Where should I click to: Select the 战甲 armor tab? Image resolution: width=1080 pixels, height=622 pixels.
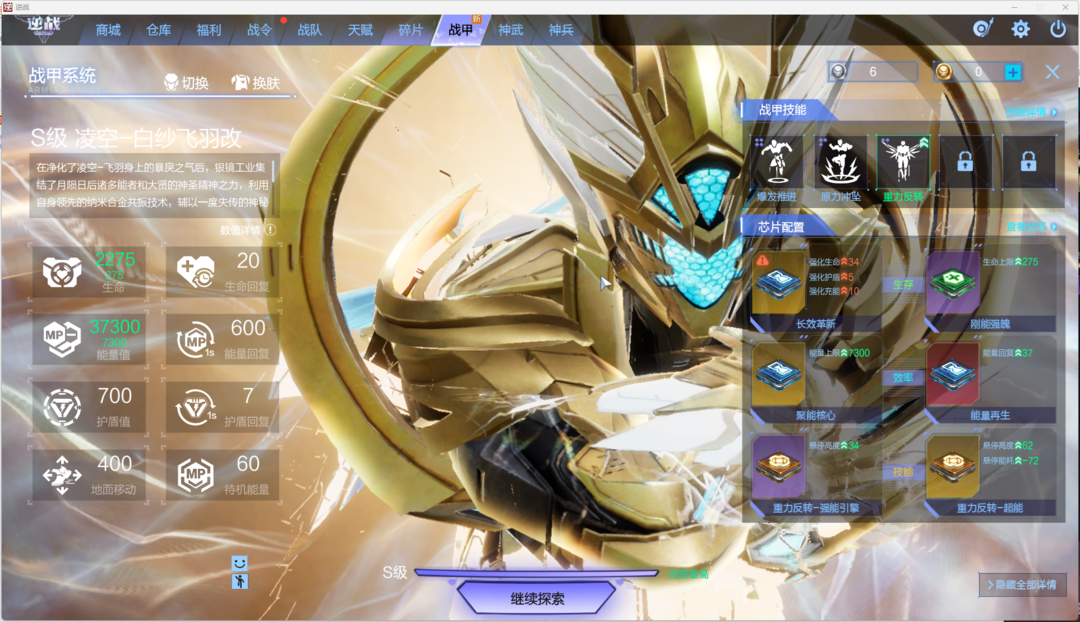(461, 30)
